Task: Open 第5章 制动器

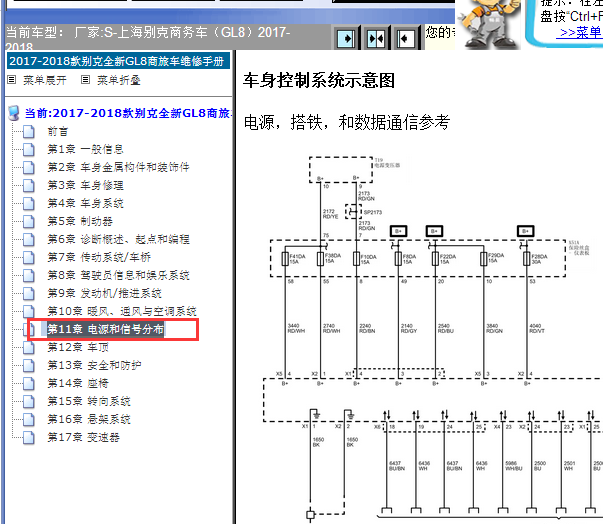Action: 80,221
